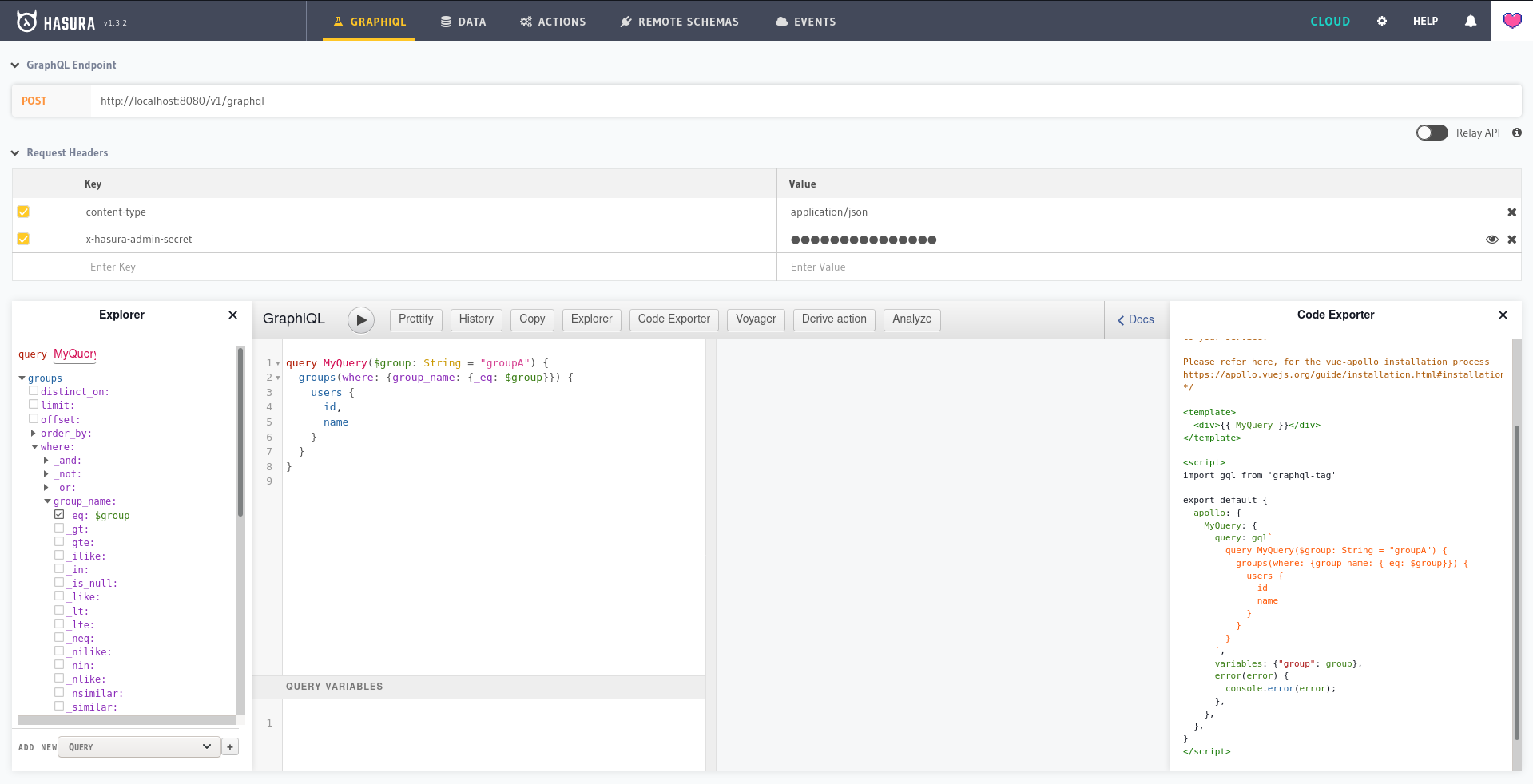
Task: Open Voyager view
Action: tap(756, 319)
